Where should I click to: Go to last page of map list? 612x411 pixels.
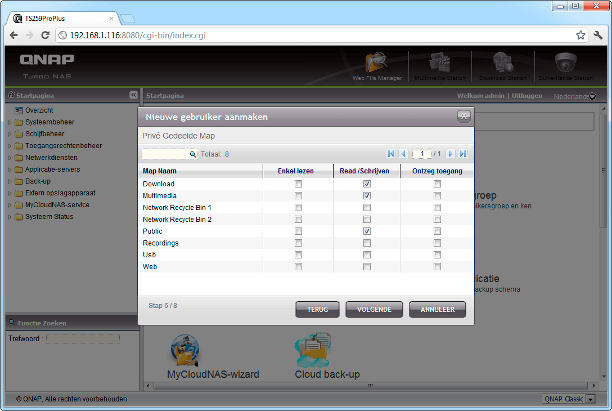point(463,154)
